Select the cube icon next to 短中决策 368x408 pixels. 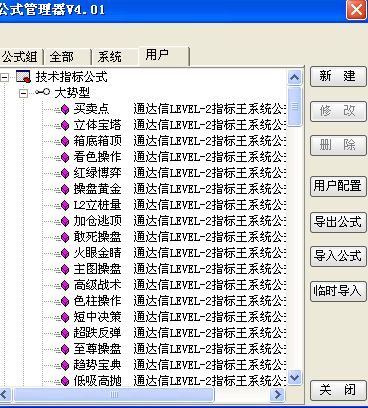coord(65,317)
